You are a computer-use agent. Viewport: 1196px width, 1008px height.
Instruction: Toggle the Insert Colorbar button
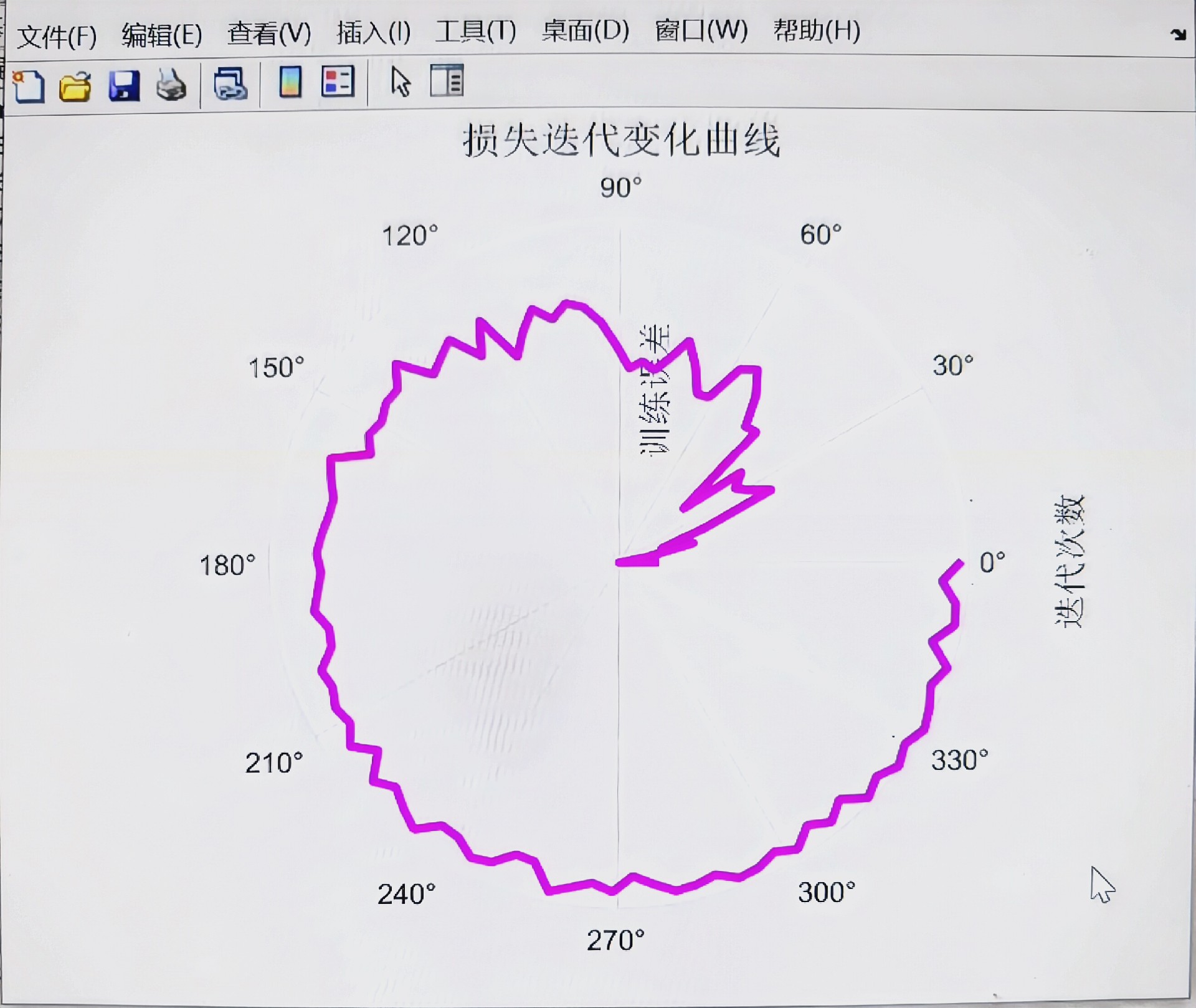click(x=290, y=82)
